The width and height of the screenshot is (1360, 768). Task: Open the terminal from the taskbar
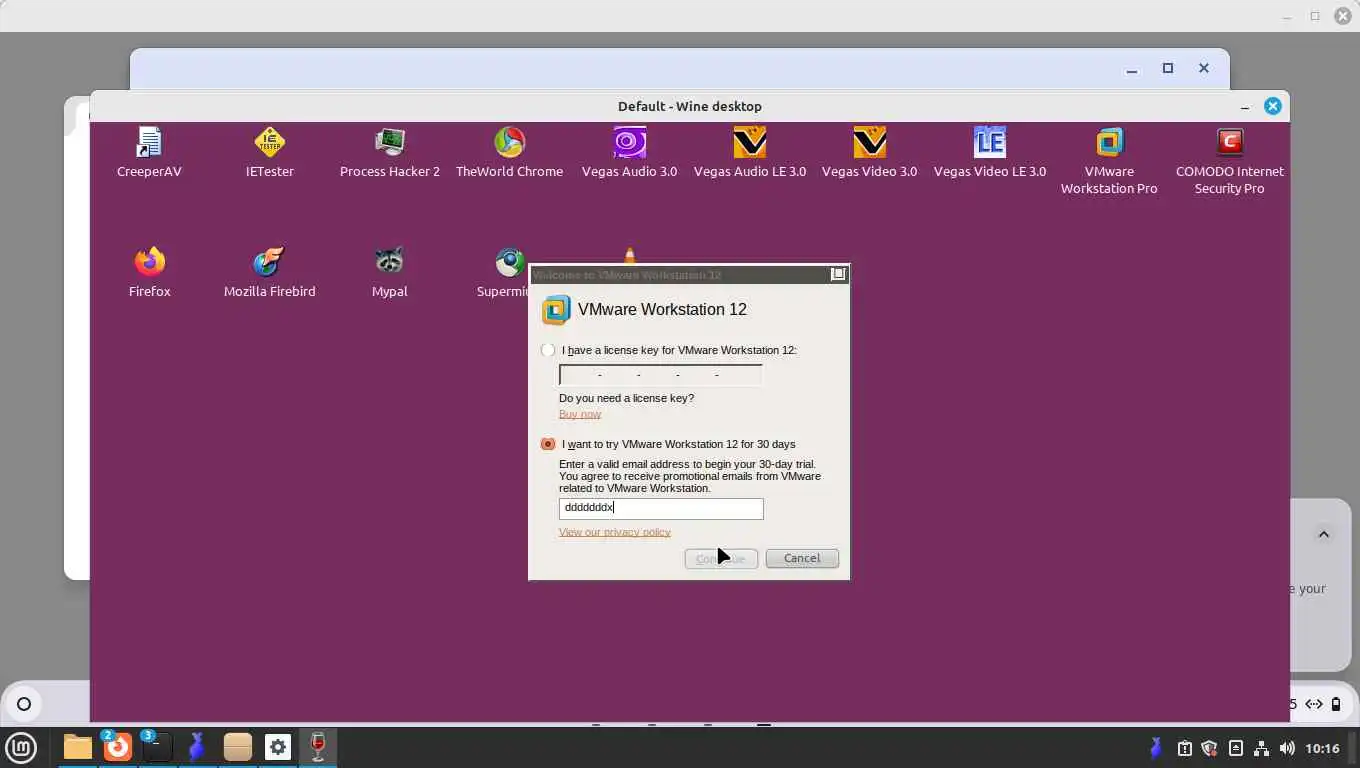pos(158,747)
